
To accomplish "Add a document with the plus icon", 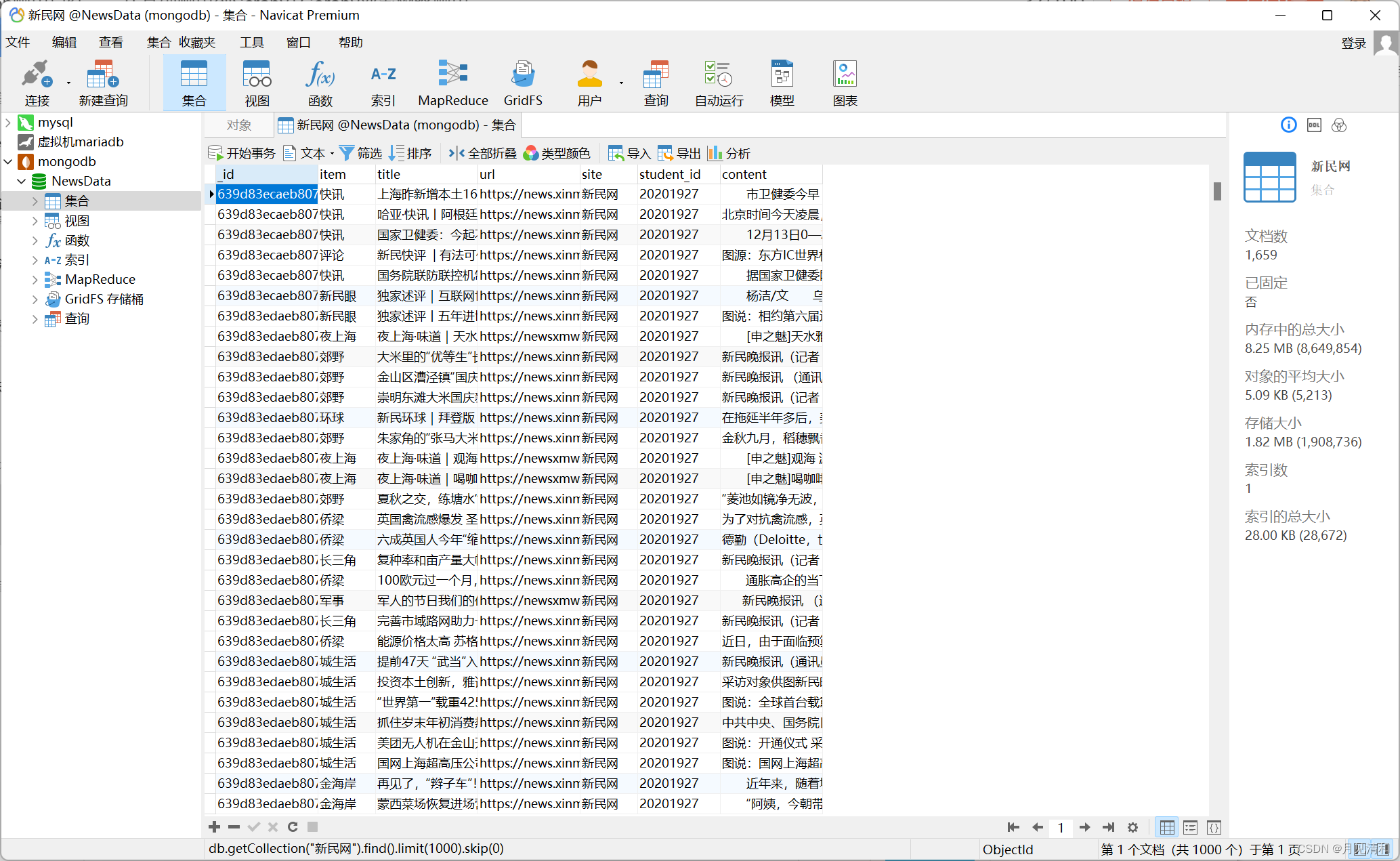I will point(214,826).
